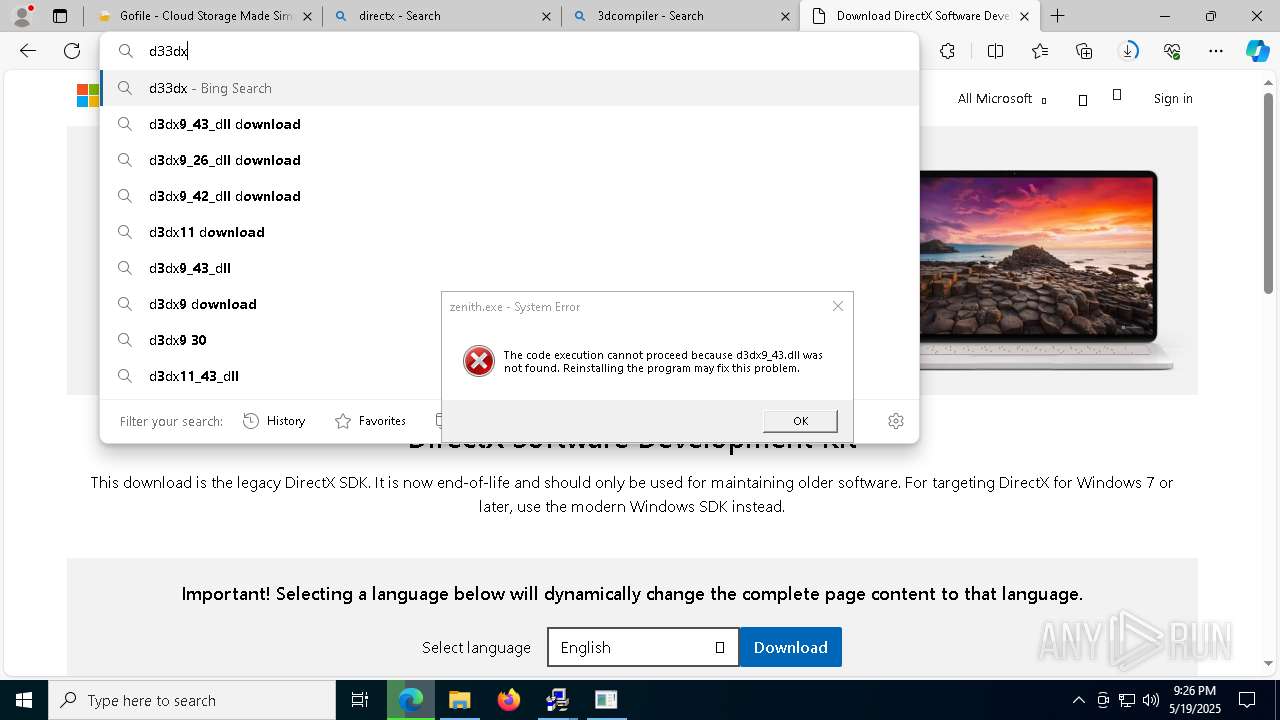The image size is (1280, 720).
Task: Click the page's vertical scrollbar down arrow
Action: (x=1269, y=663)
